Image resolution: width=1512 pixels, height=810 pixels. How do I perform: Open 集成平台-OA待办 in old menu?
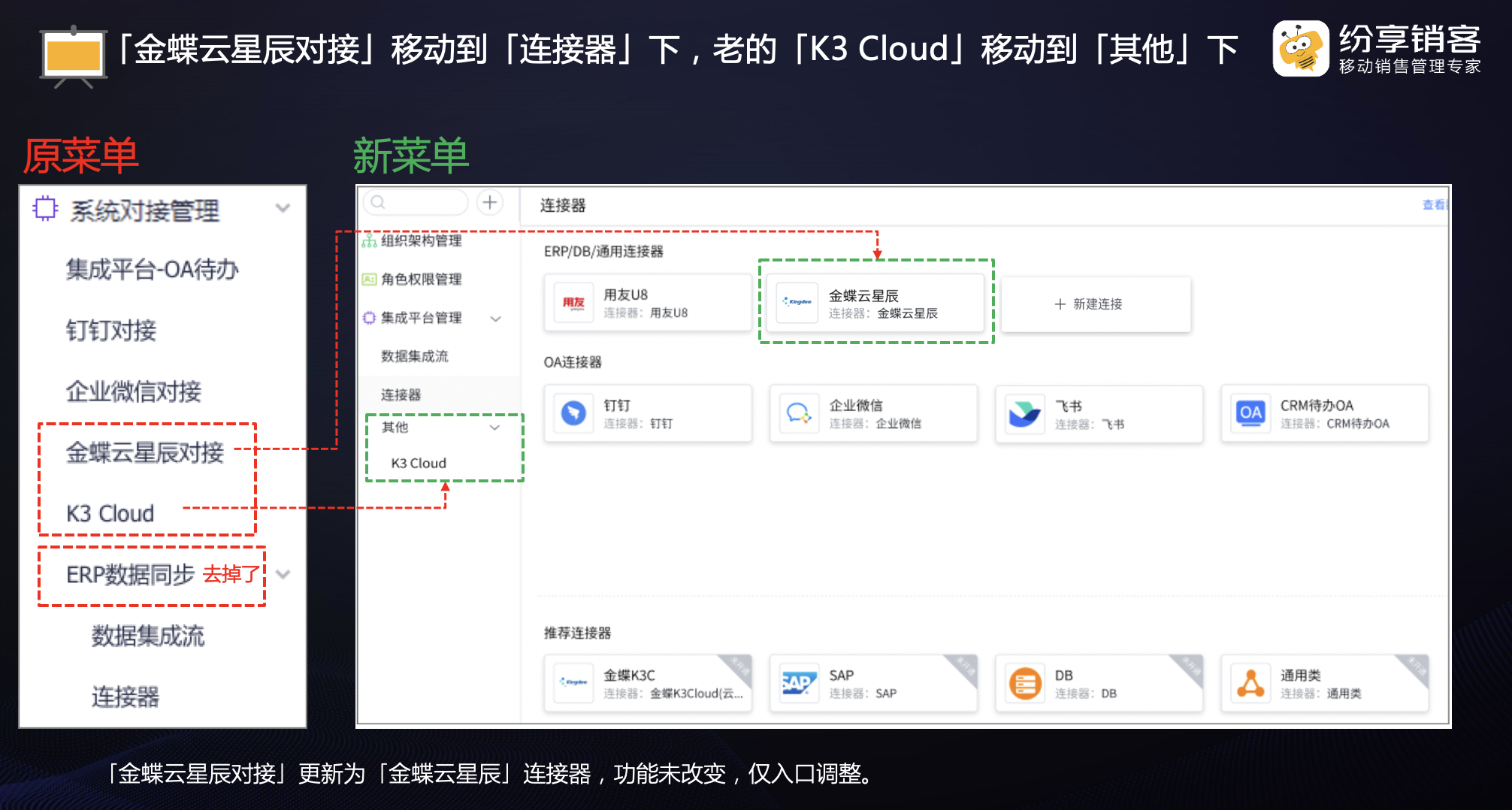click(153, 269)
